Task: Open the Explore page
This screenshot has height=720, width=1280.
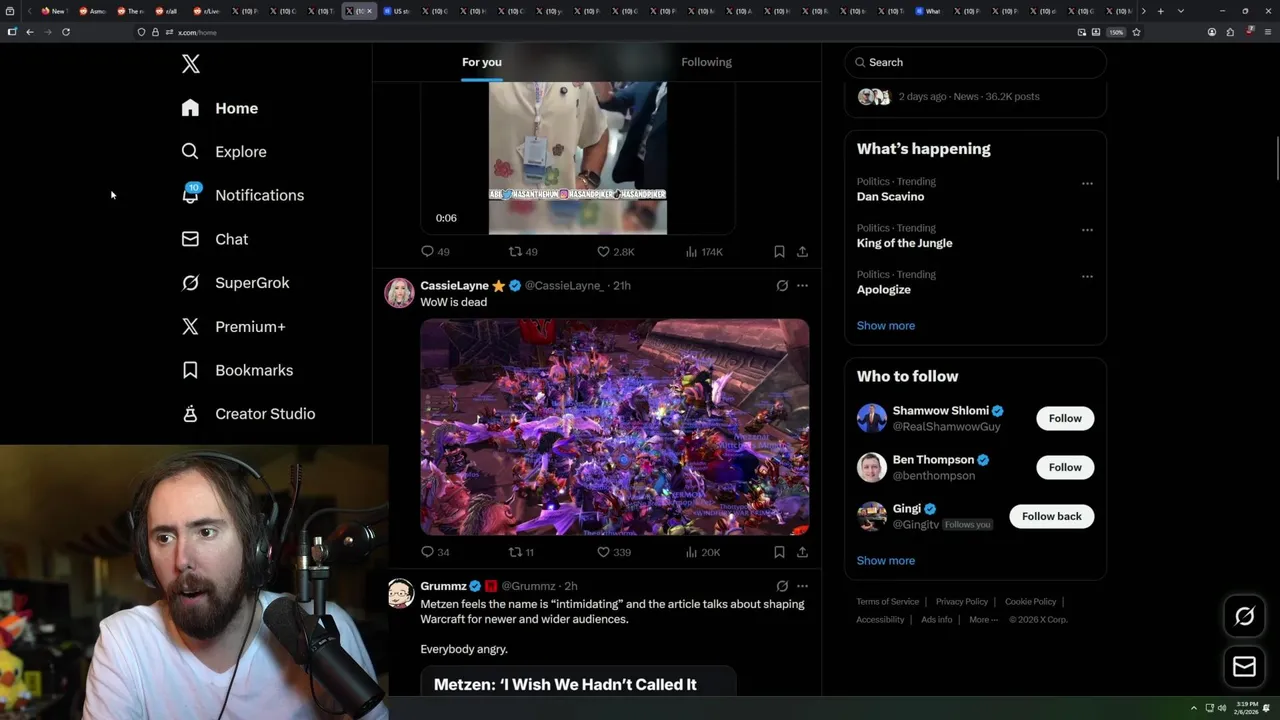Action: [x=224, y=152]
